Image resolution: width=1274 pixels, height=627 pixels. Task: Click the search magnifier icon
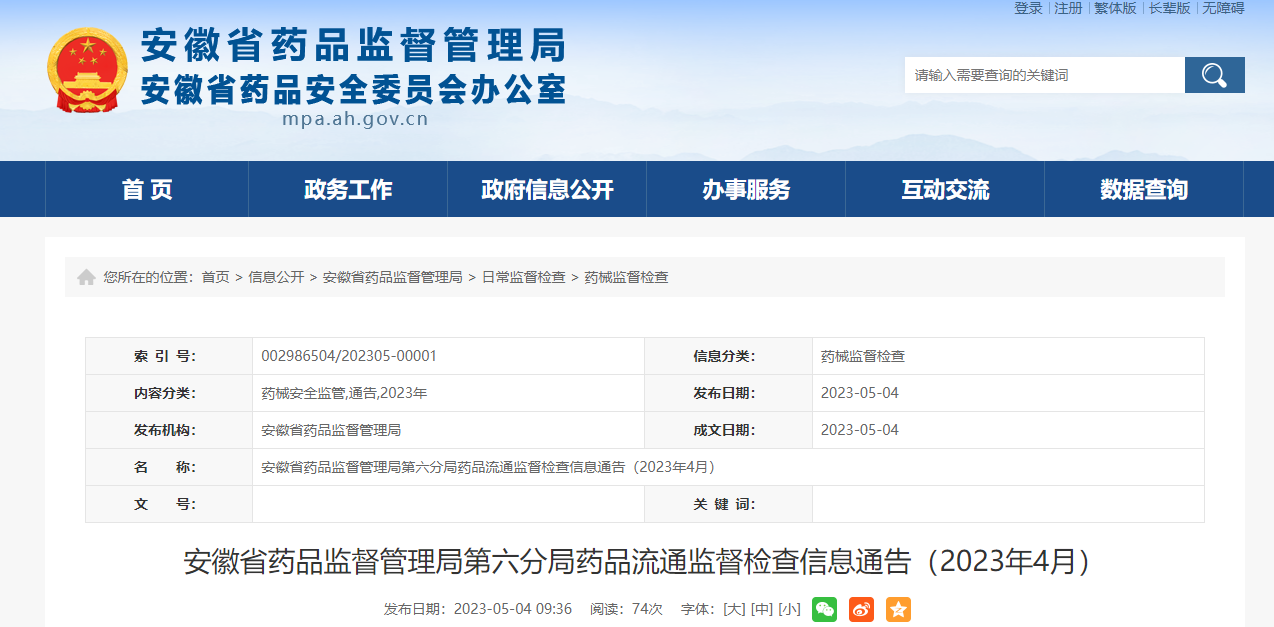click(x=1213, y=74)
